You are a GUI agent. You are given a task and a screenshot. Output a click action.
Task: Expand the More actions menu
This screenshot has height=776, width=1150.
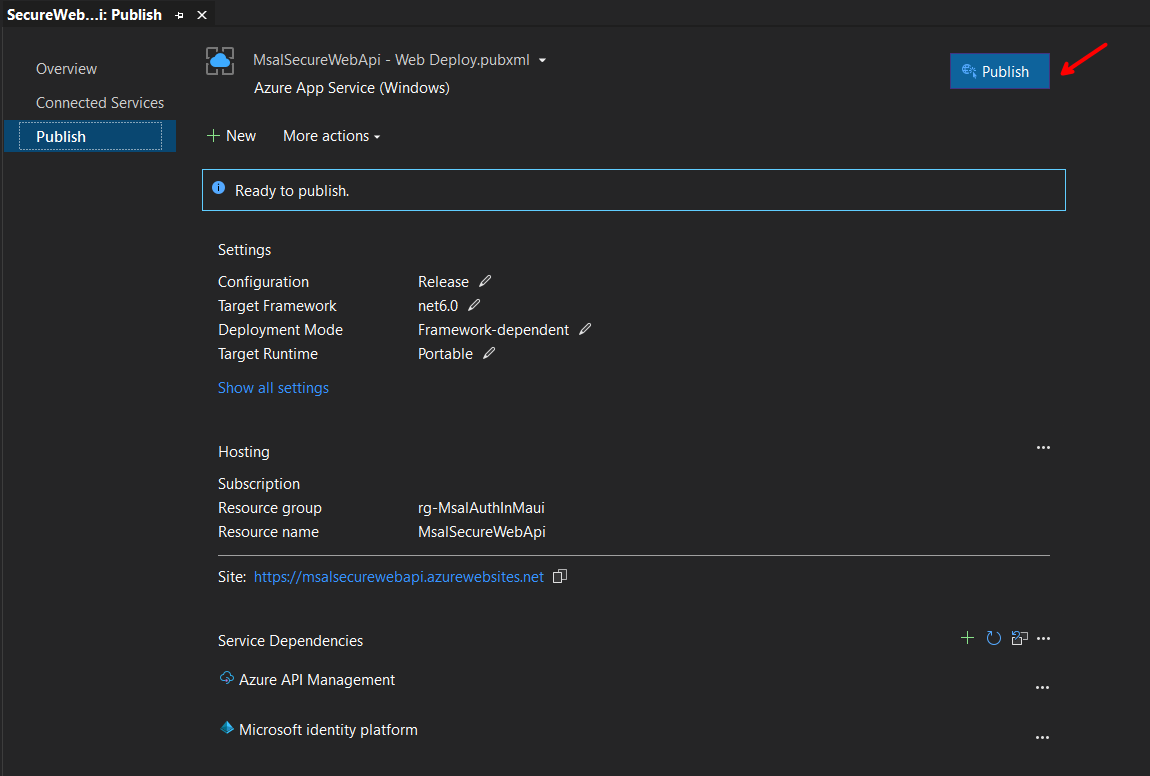pyautogui.click(x=332, y=136)
